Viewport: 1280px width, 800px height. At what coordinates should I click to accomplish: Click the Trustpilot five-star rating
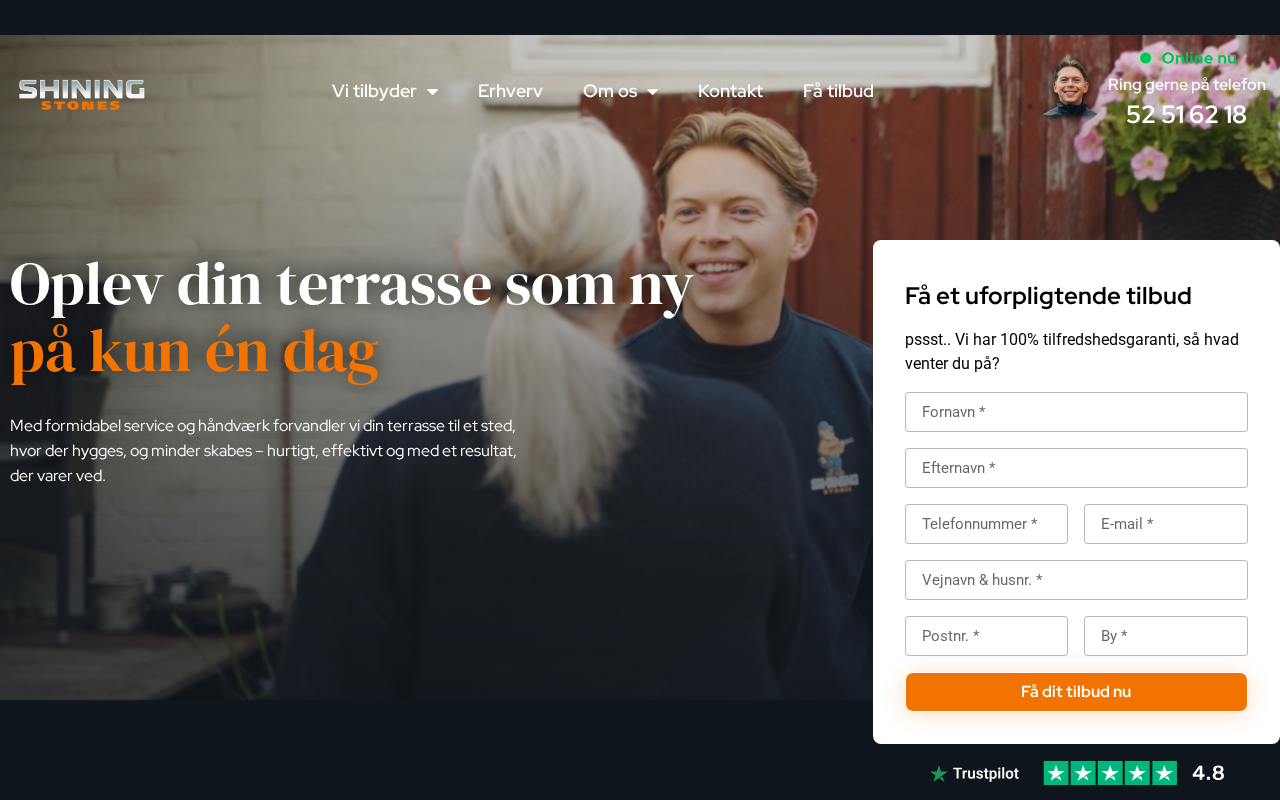(x=1110, y=773)
